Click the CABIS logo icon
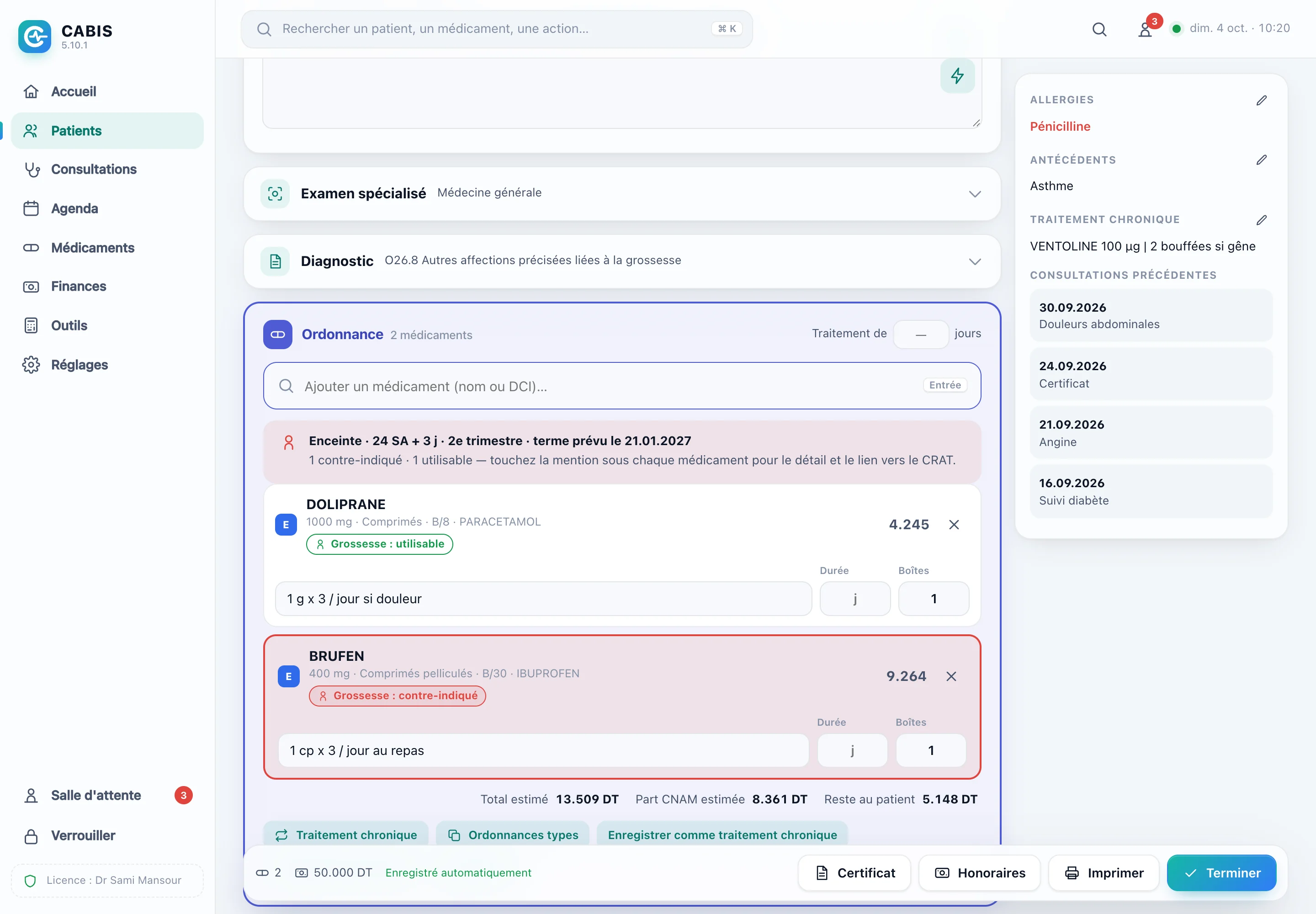 pos(34,36)
